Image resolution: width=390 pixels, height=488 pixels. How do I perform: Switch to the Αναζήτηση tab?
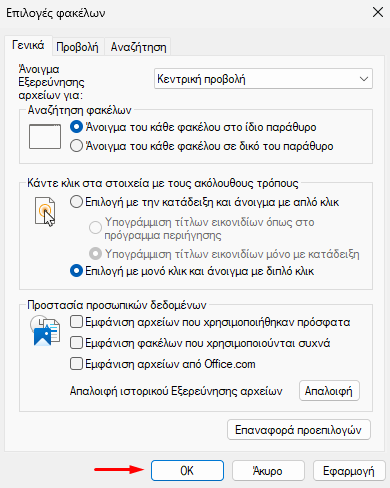pyautogui.click(x=138, y=47)
